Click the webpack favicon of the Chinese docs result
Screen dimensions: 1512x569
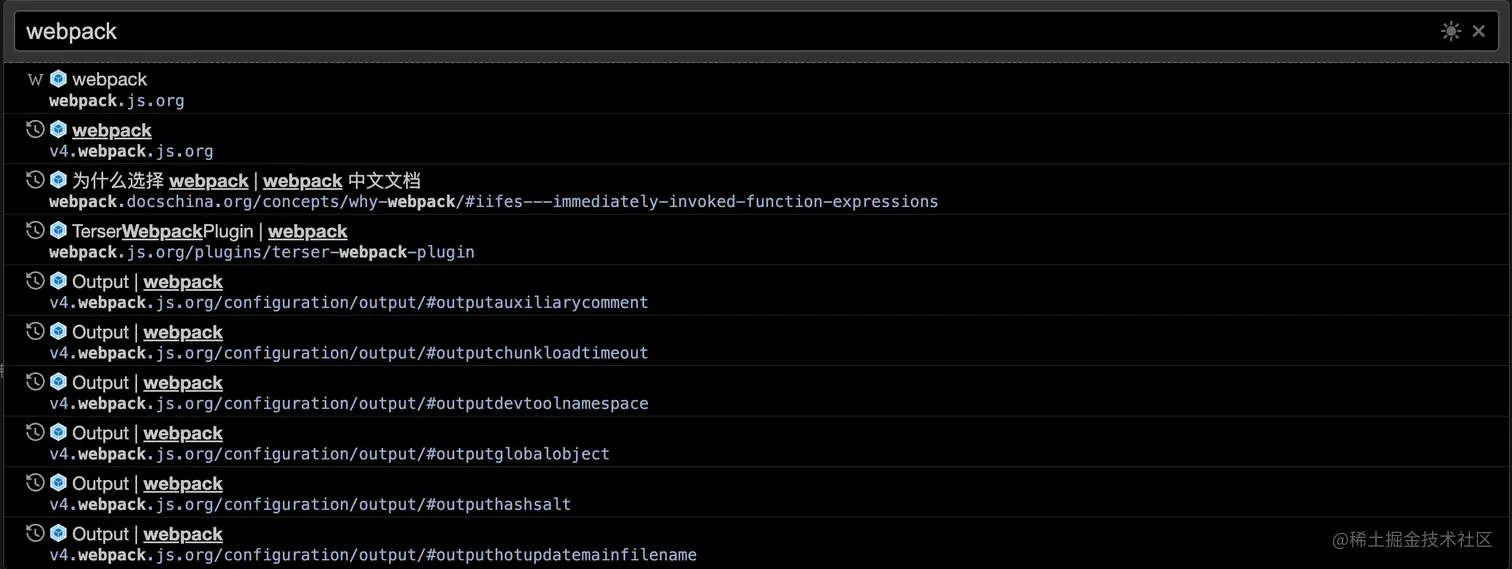tap(58, 180)
